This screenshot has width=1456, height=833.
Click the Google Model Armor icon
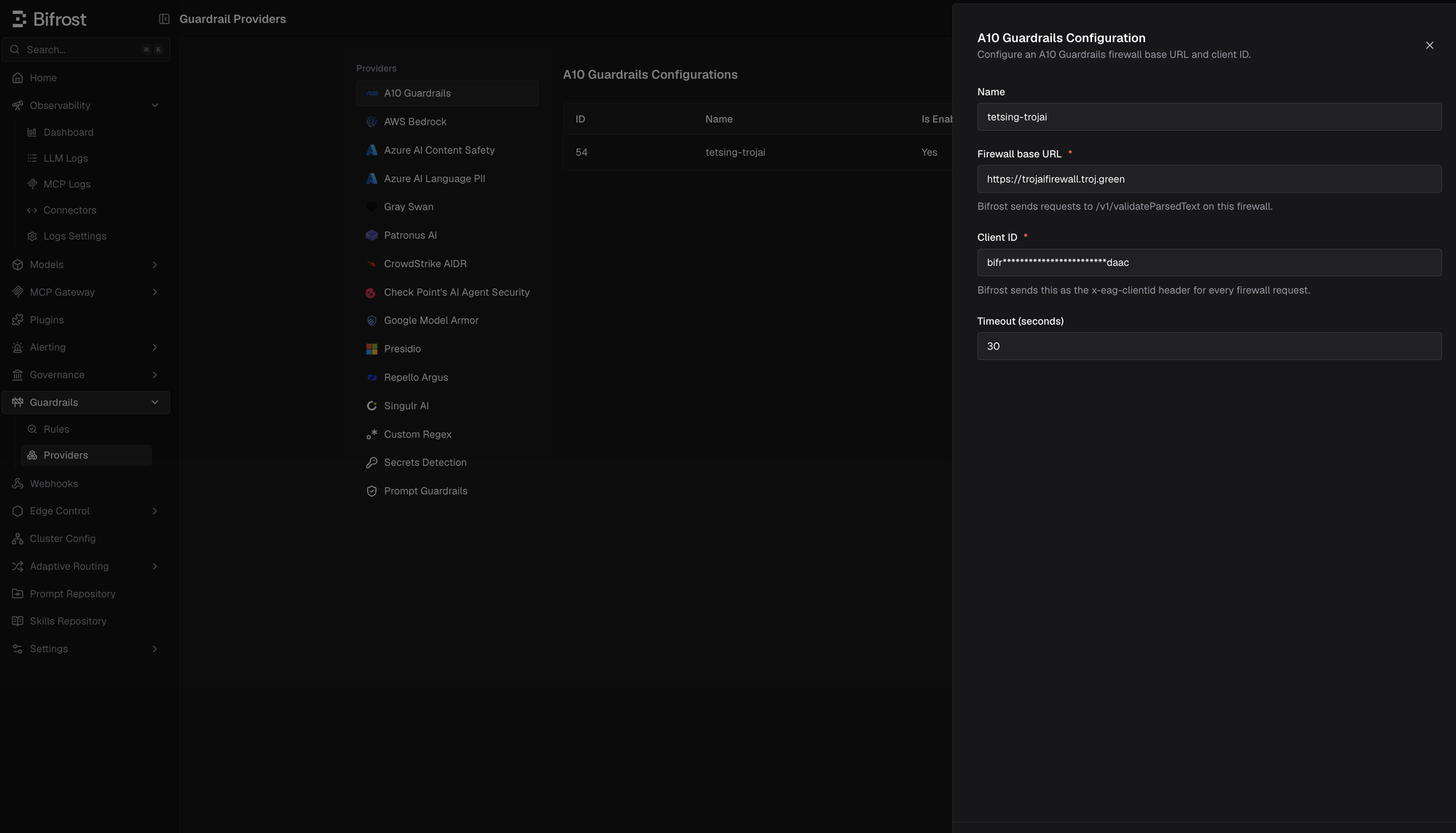[371, 320]
